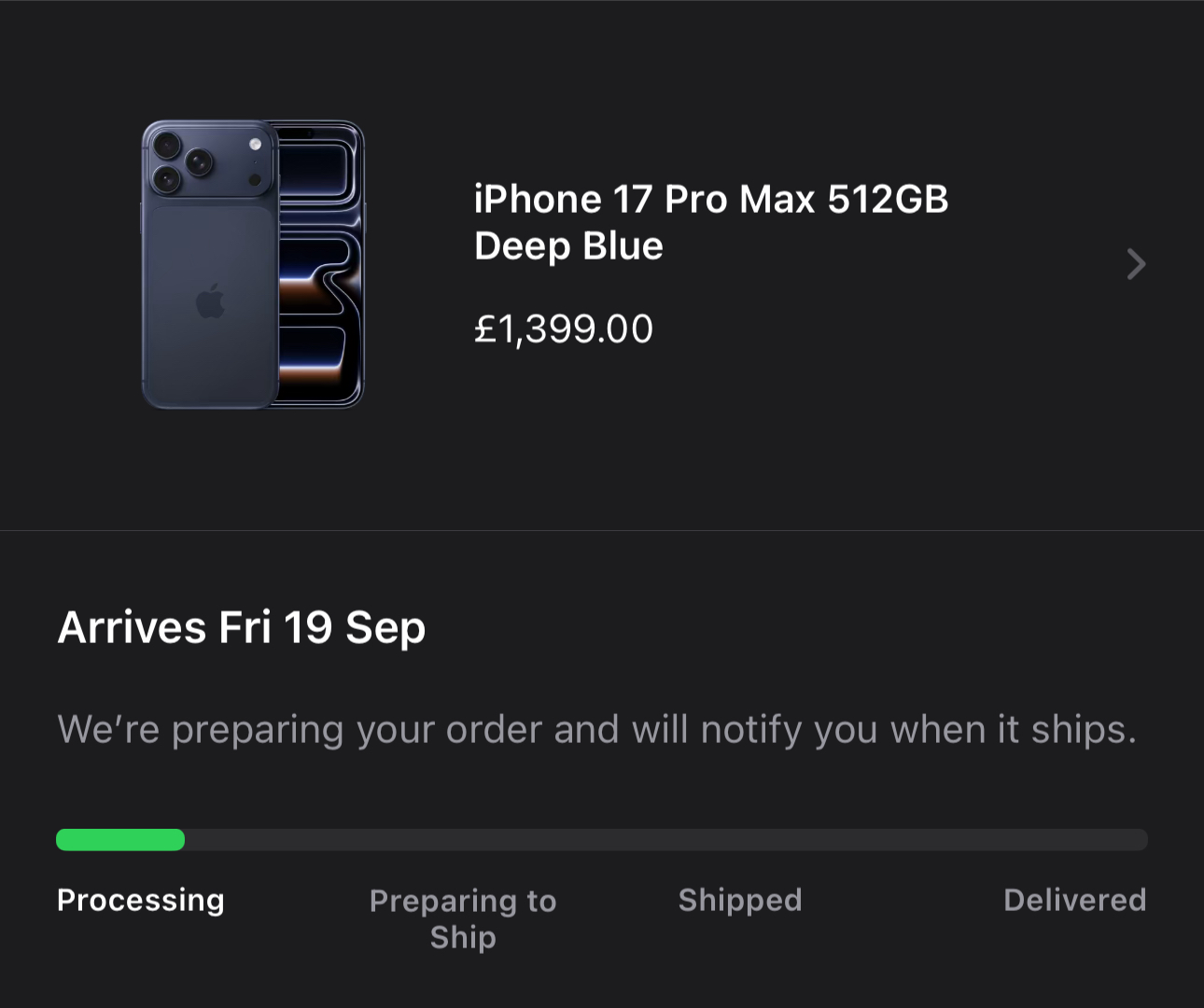1204x1008 pixels.
Task: Click the bottom-left camera lens on the iPhone
Action: tap(166, 177)
